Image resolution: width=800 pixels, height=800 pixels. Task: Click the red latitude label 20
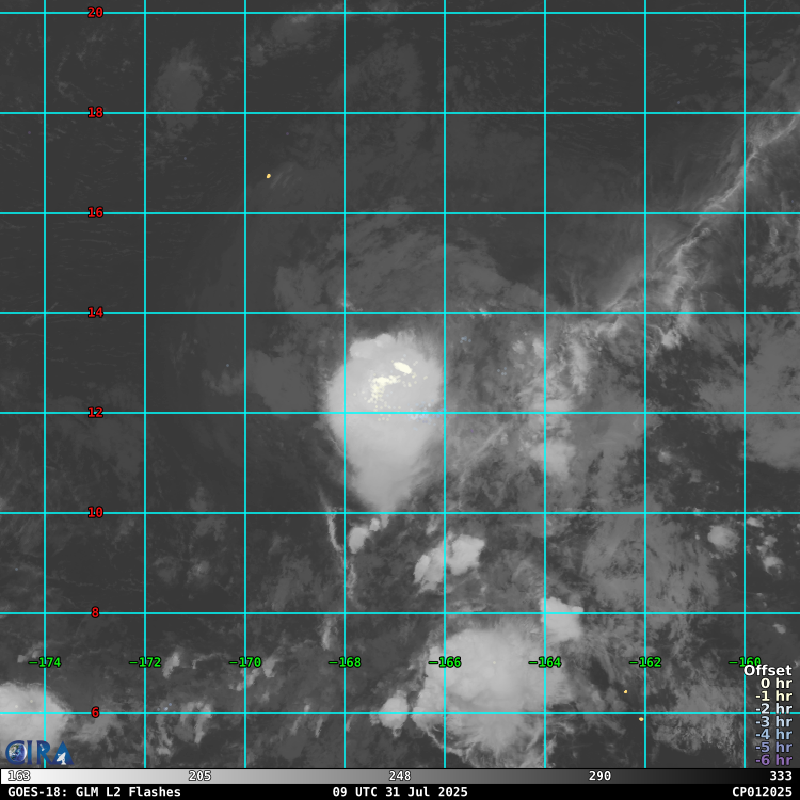(95, 12)
